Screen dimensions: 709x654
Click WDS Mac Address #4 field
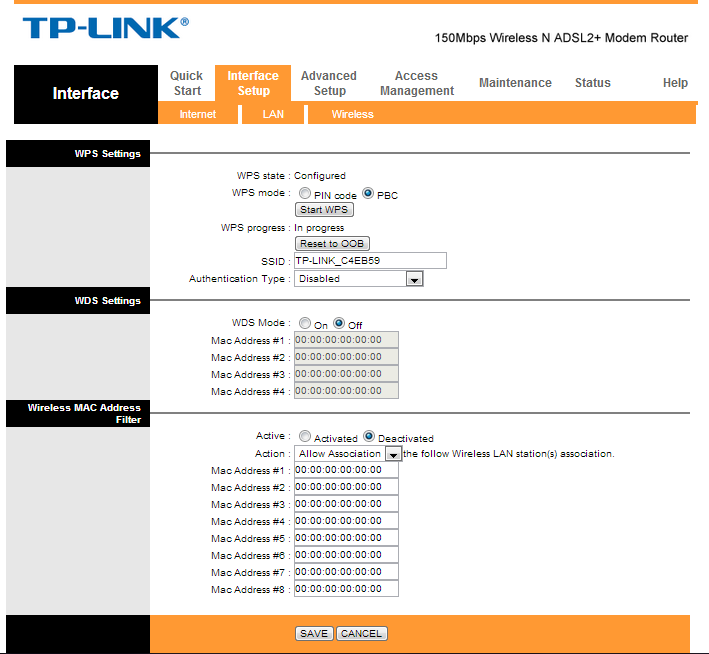click(x=346, y=391)
